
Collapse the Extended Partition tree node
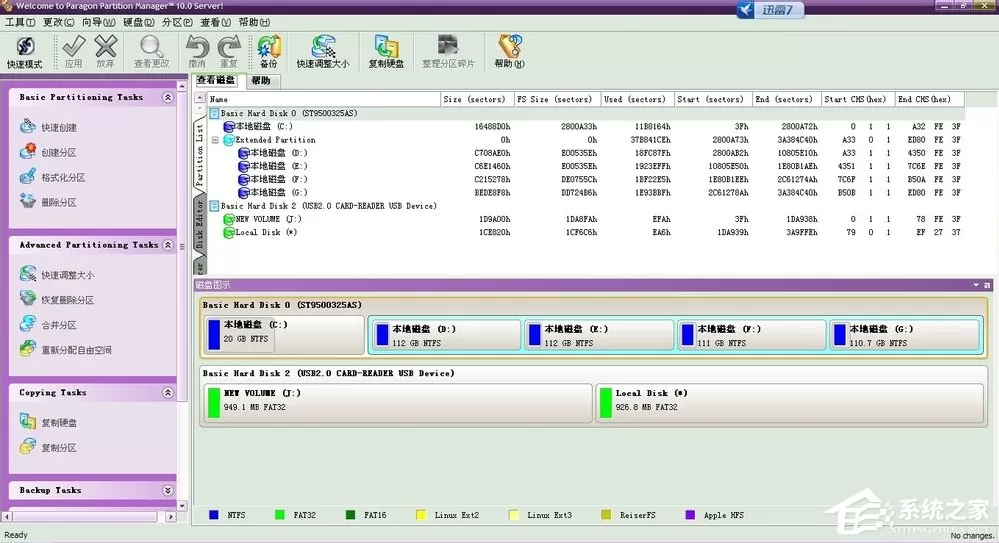point(215,140)
